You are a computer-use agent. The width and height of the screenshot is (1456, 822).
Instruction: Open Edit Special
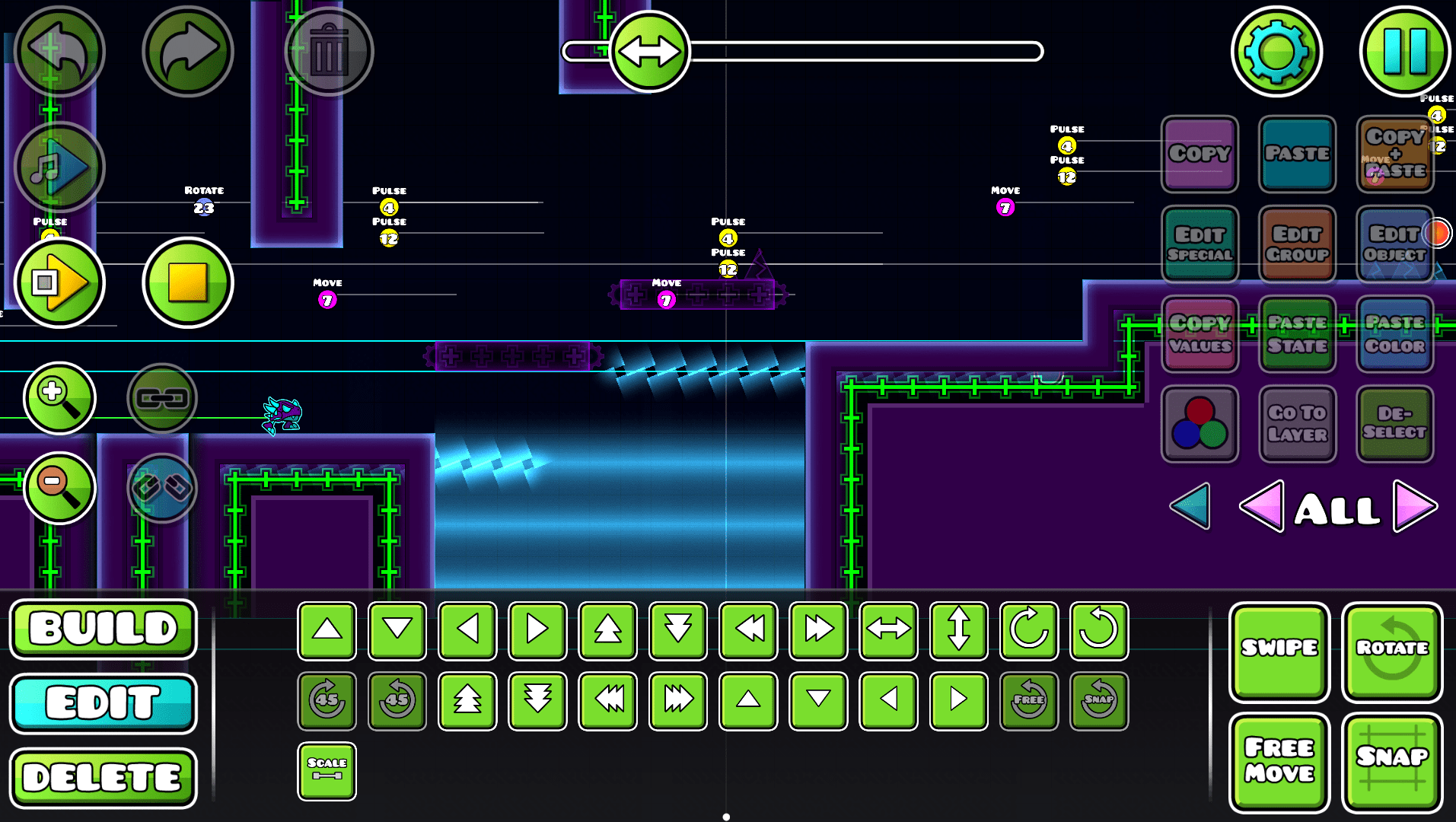click(x=1200, y=244)
